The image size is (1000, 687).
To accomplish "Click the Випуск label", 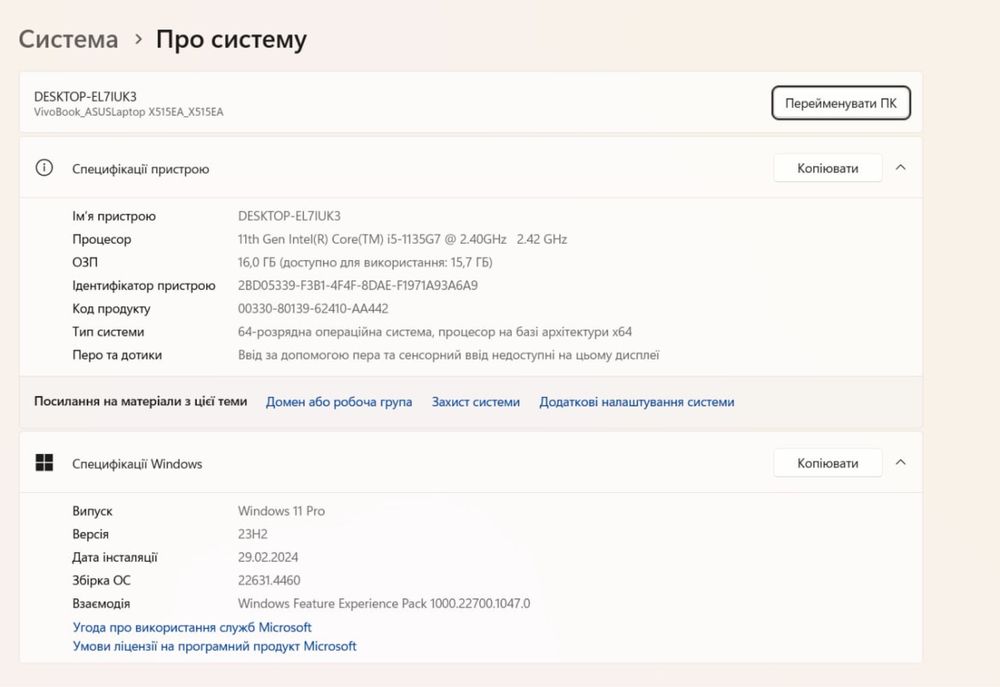I will point(92,511).
